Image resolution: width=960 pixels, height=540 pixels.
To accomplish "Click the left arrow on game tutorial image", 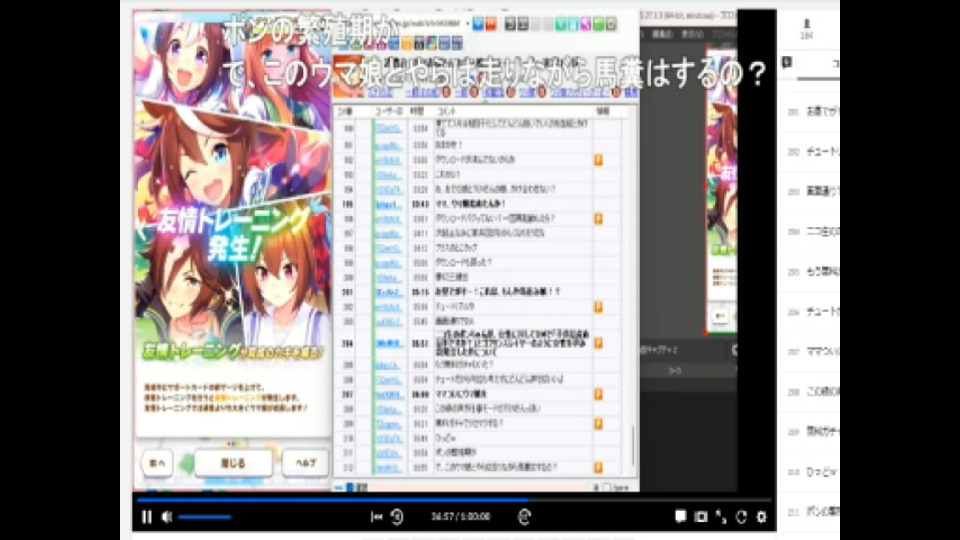I will point(144,230).
